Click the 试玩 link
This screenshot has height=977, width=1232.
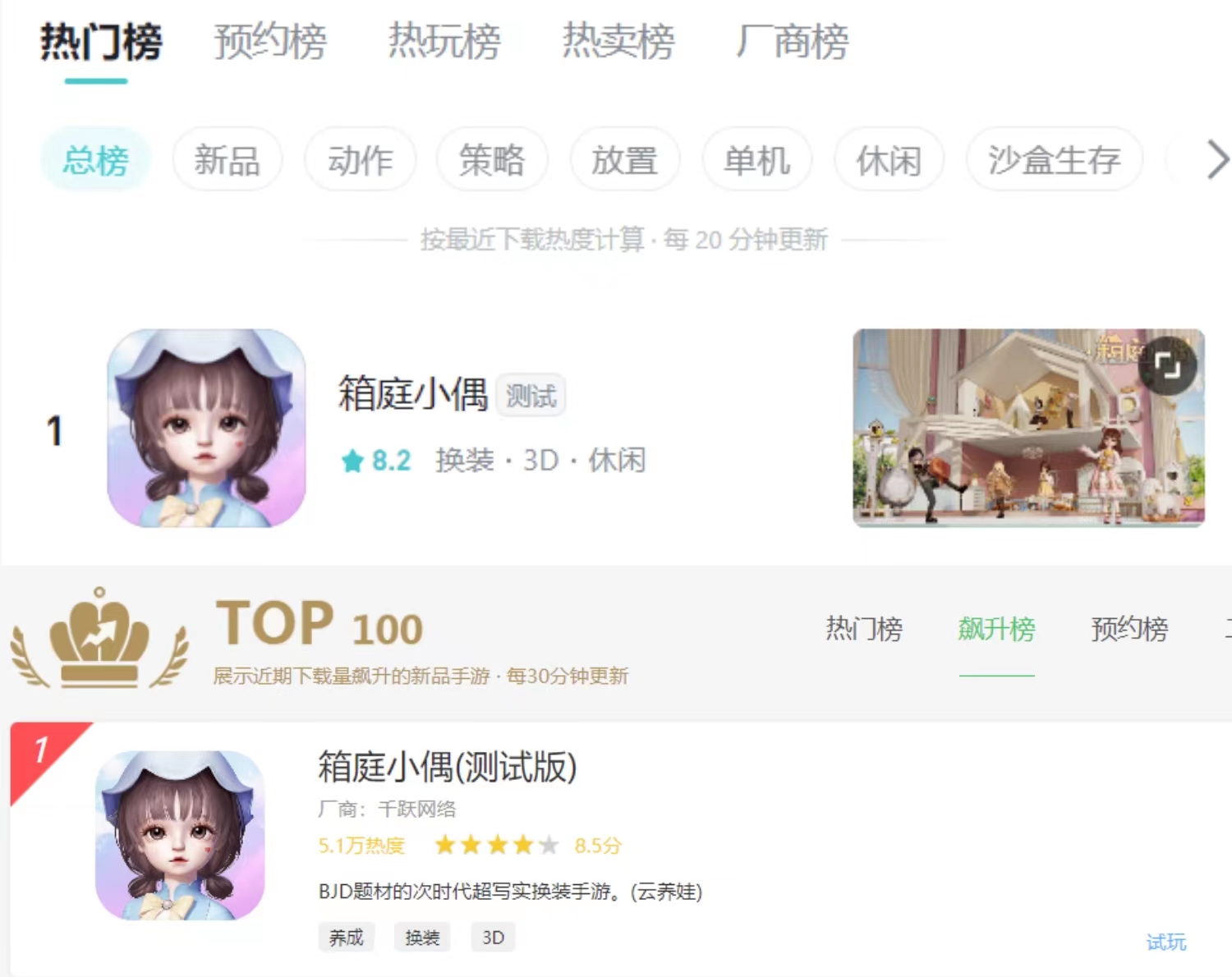coord(1166,942)
